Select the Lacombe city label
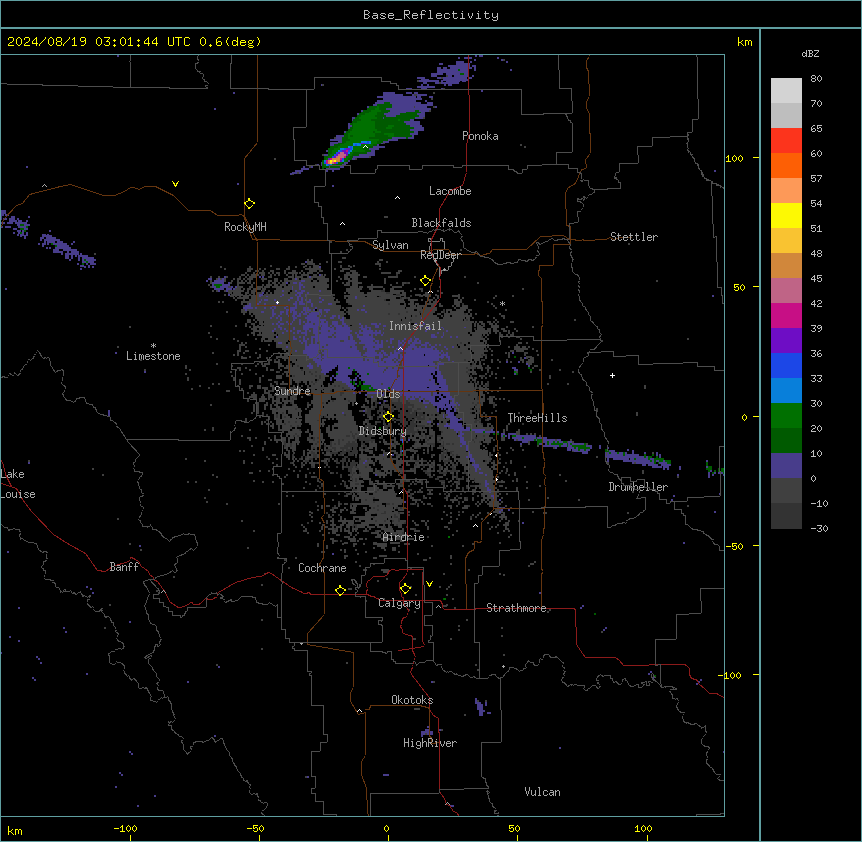This screenshot has height=842, width=862. click(x=450, y=191)
